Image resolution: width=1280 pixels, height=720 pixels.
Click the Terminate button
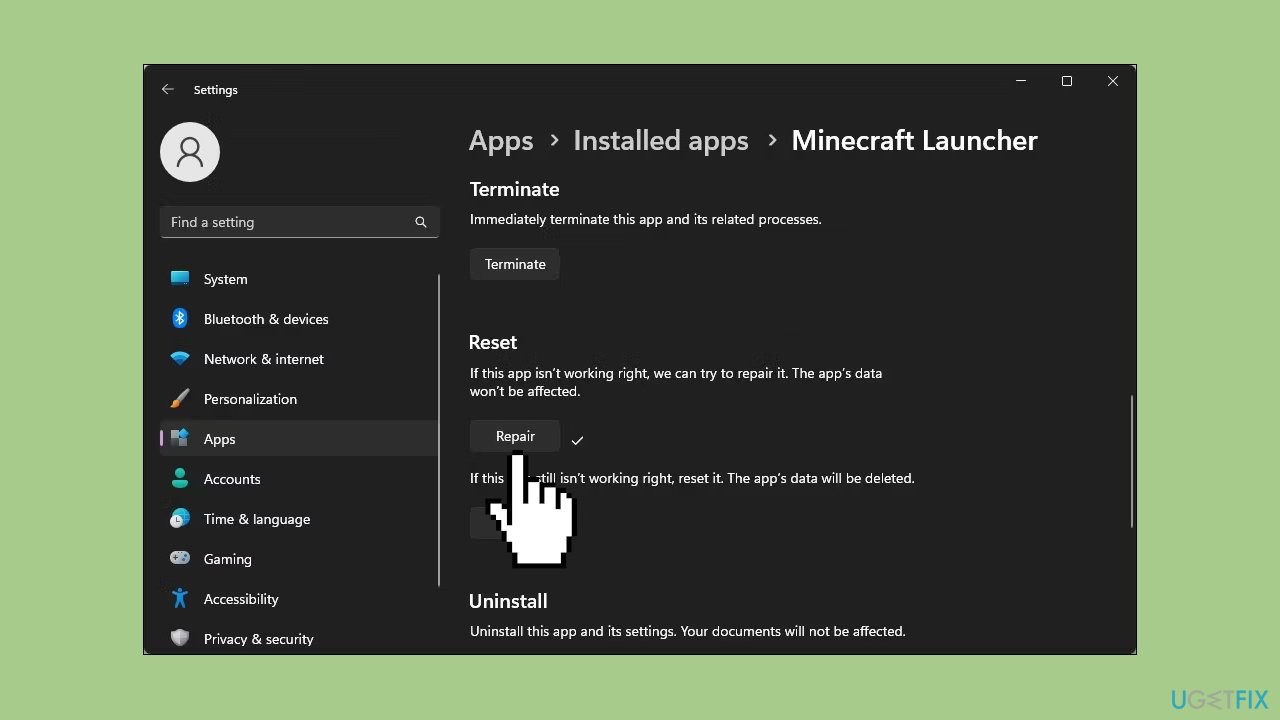coord(515,264)
